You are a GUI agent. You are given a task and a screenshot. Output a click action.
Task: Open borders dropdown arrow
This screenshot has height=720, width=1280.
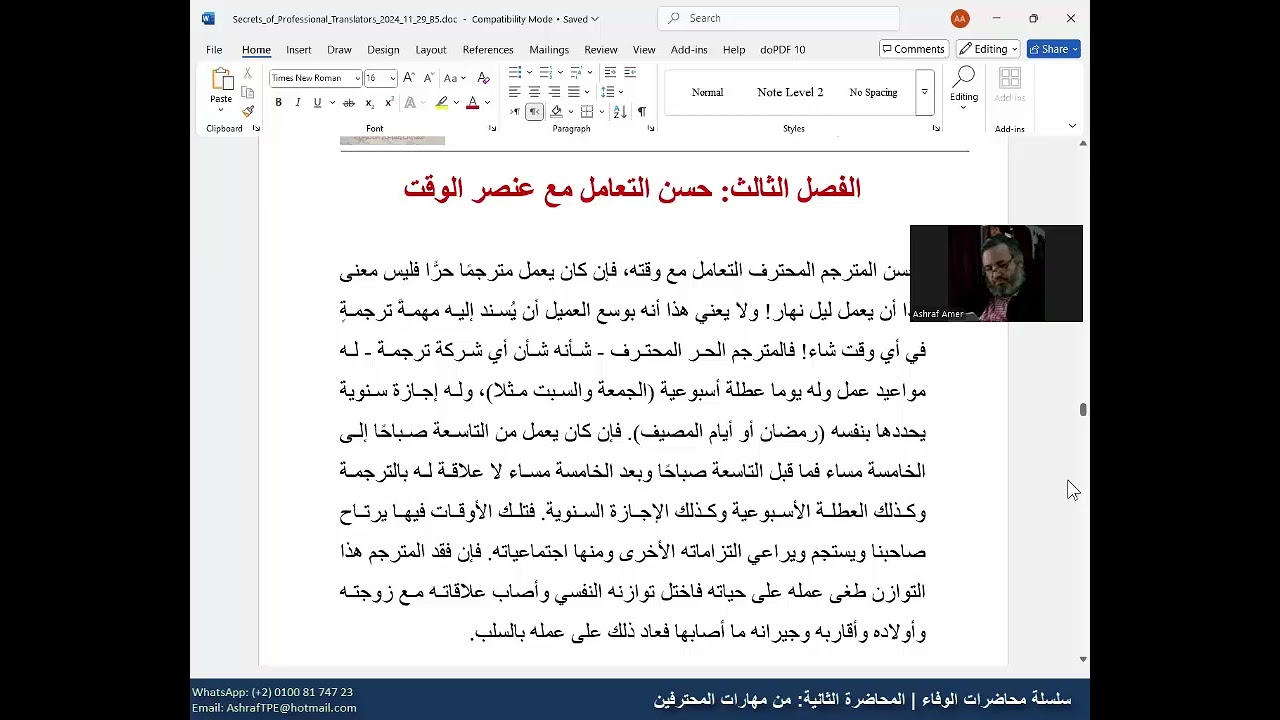602,112
